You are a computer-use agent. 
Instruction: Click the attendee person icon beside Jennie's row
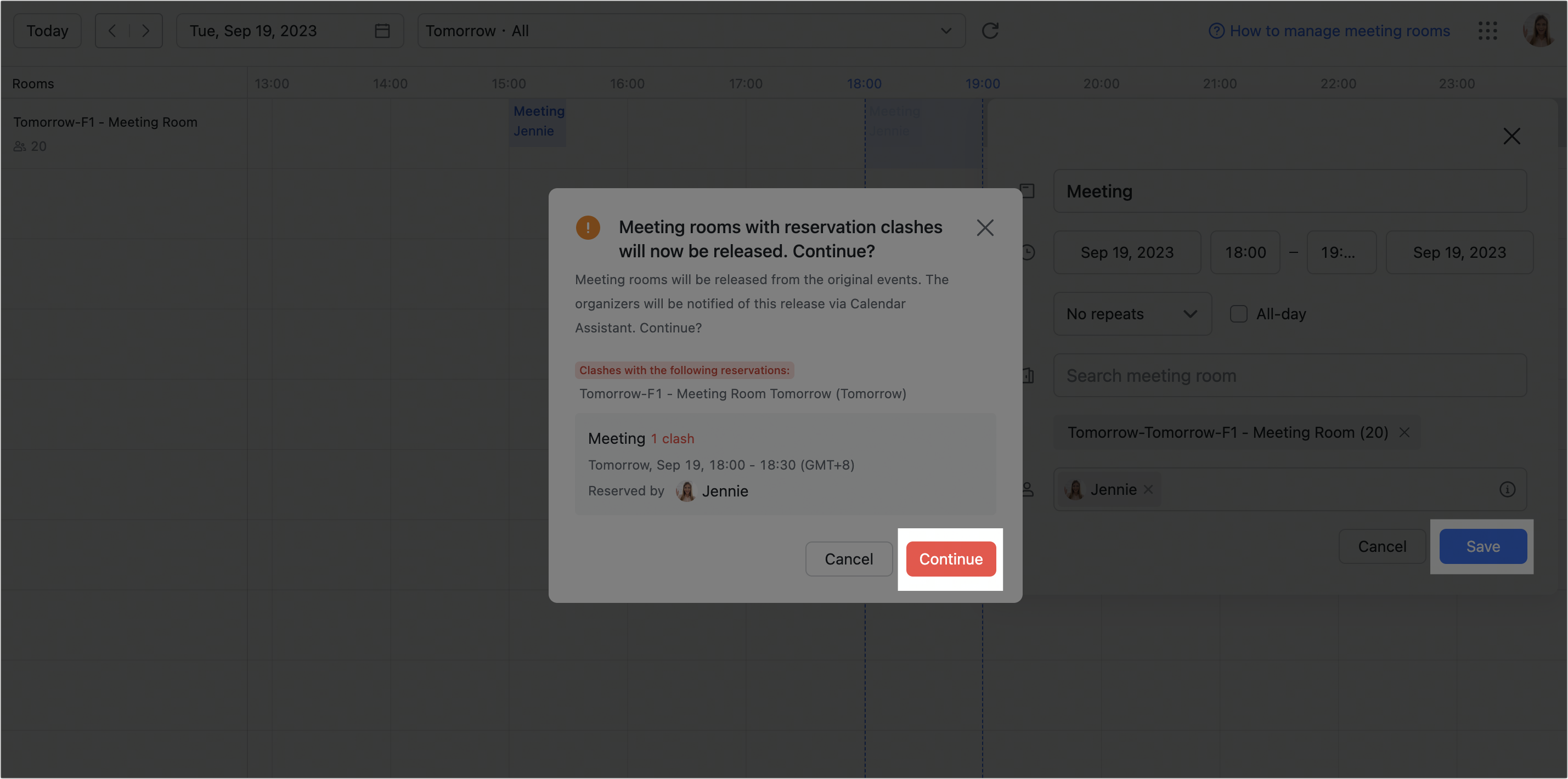point(1029,489)
